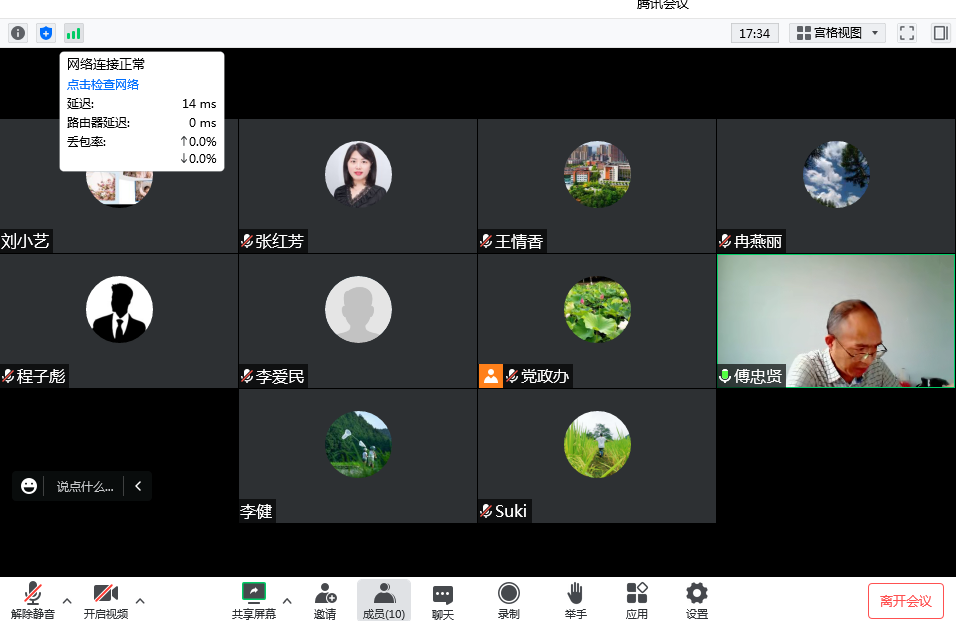Open the Apps panel
This screenshot has width=956, height=621.
pos(637,600)
